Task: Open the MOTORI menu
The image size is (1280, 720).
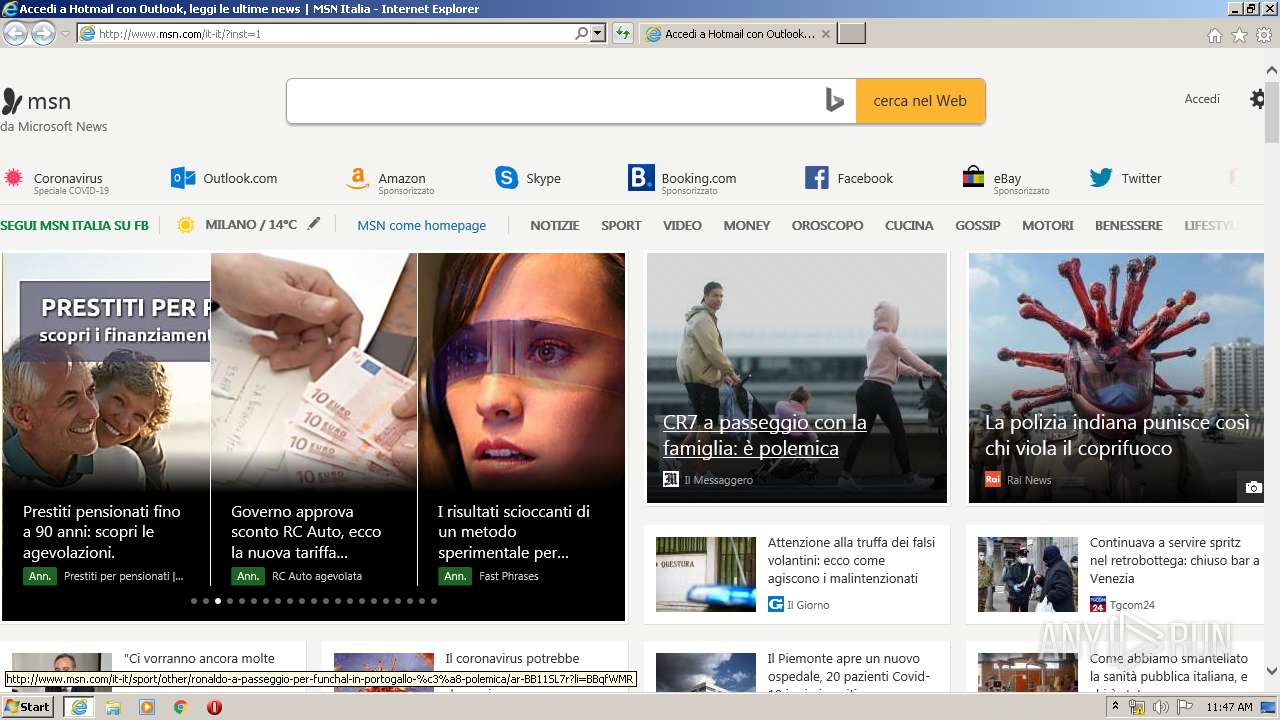Action: (1048, 226)
